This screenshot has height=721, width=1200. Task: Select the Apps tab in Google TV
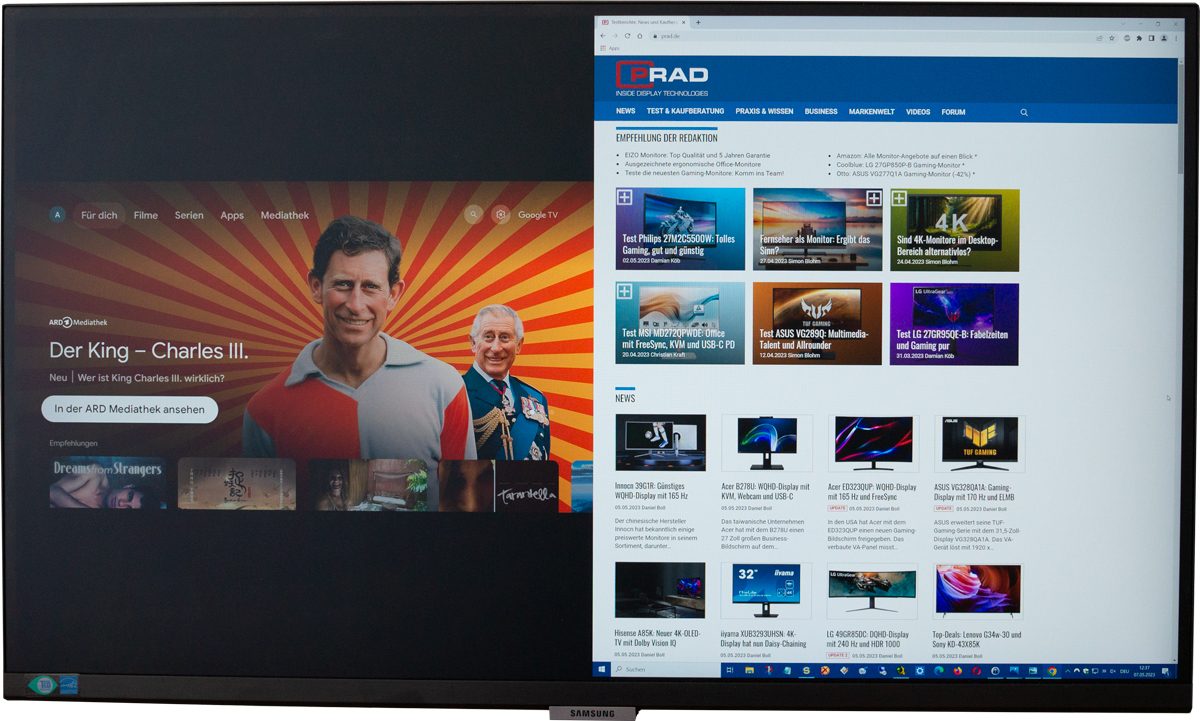coord(232,215)
